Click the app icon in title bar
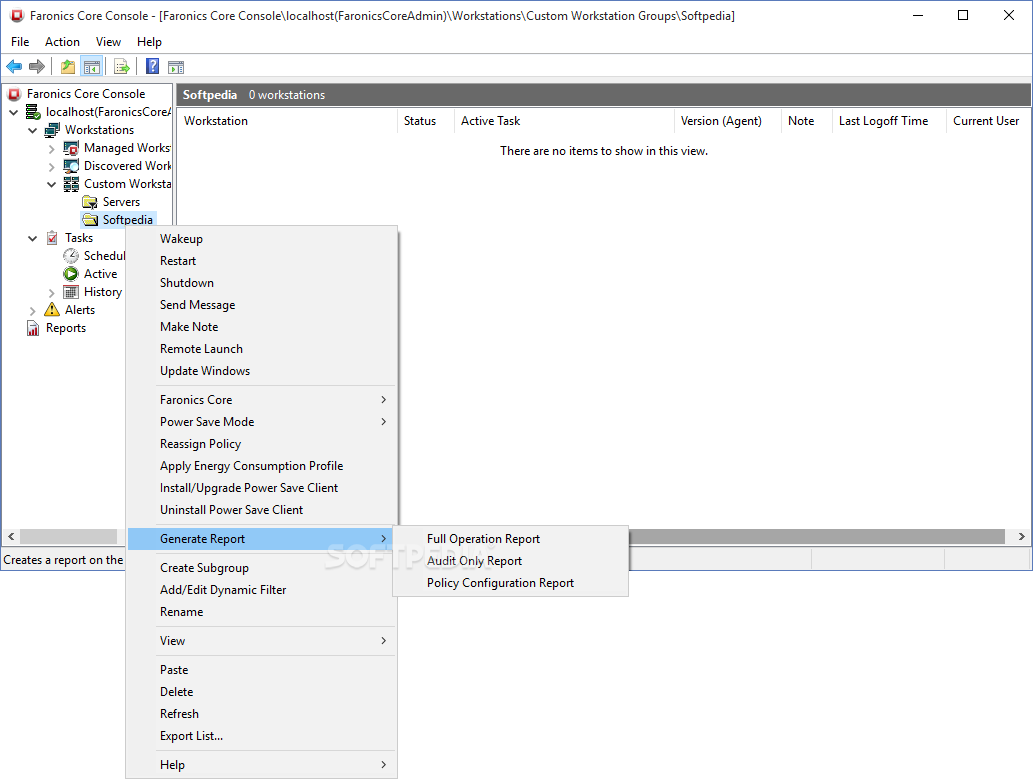 click(17, 15)
